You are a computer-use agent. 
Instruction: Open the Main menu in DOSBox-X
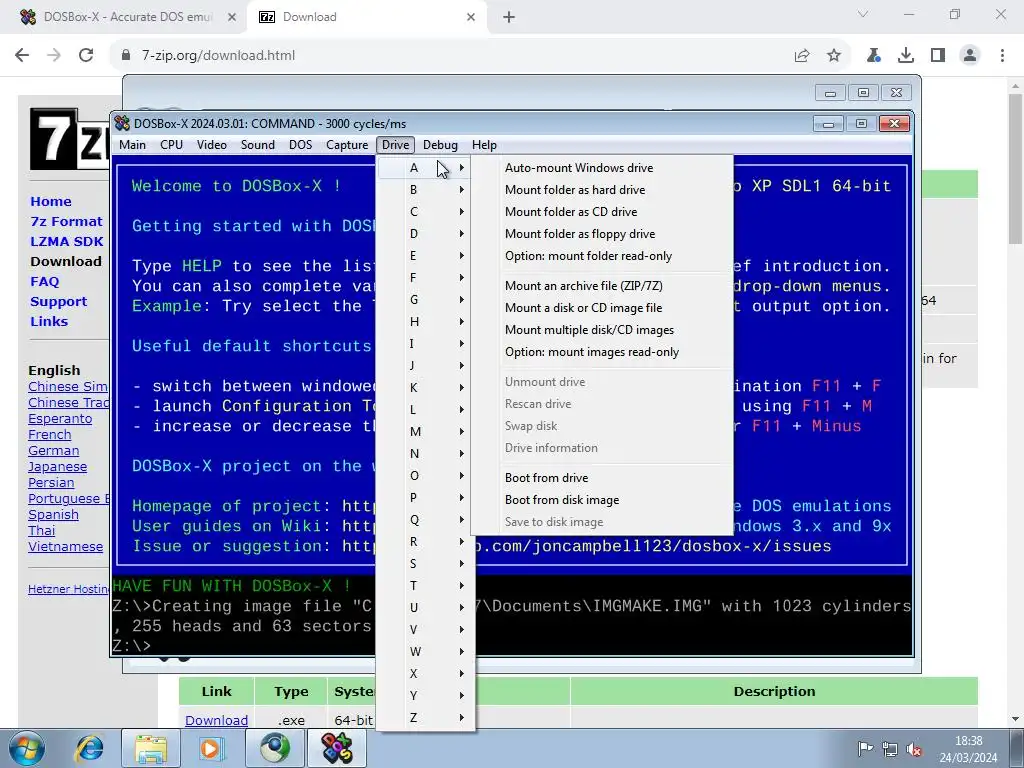point(133,145)
